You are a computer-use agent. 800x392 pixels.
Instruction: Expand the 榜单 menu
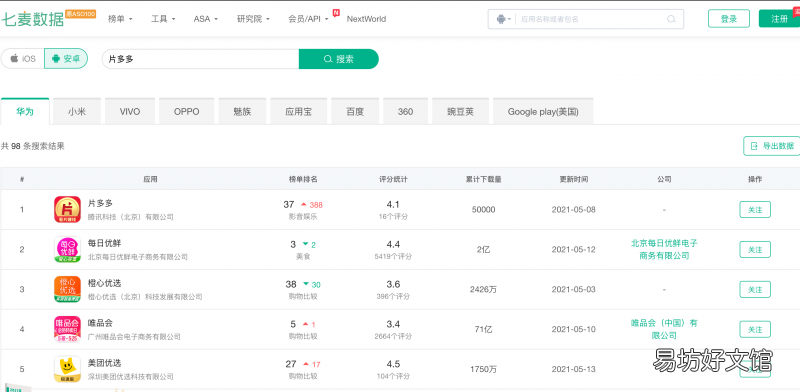(120, 19)
